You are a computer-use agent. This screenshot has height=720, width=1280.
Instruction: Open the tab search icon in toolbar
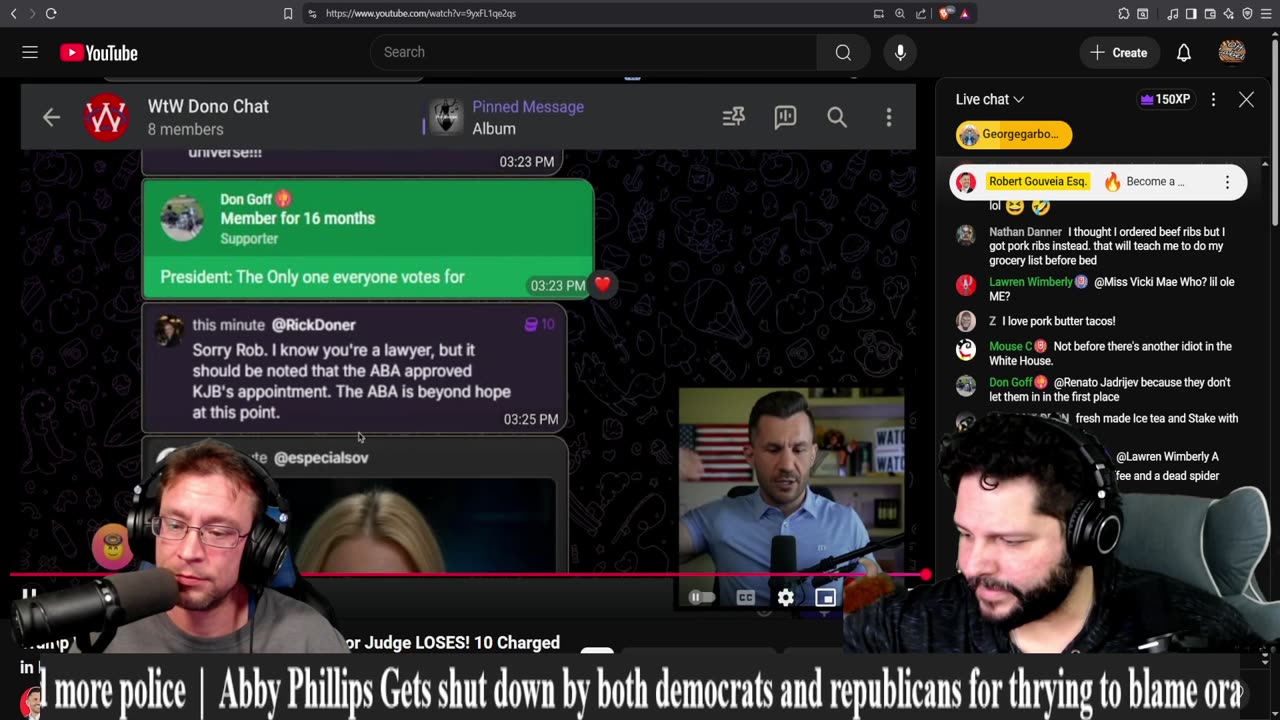[x=1143, y=13]
